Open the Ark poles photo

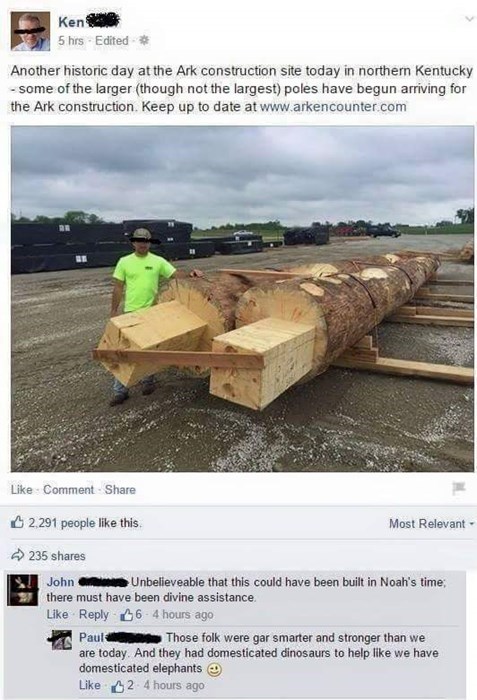243,299
